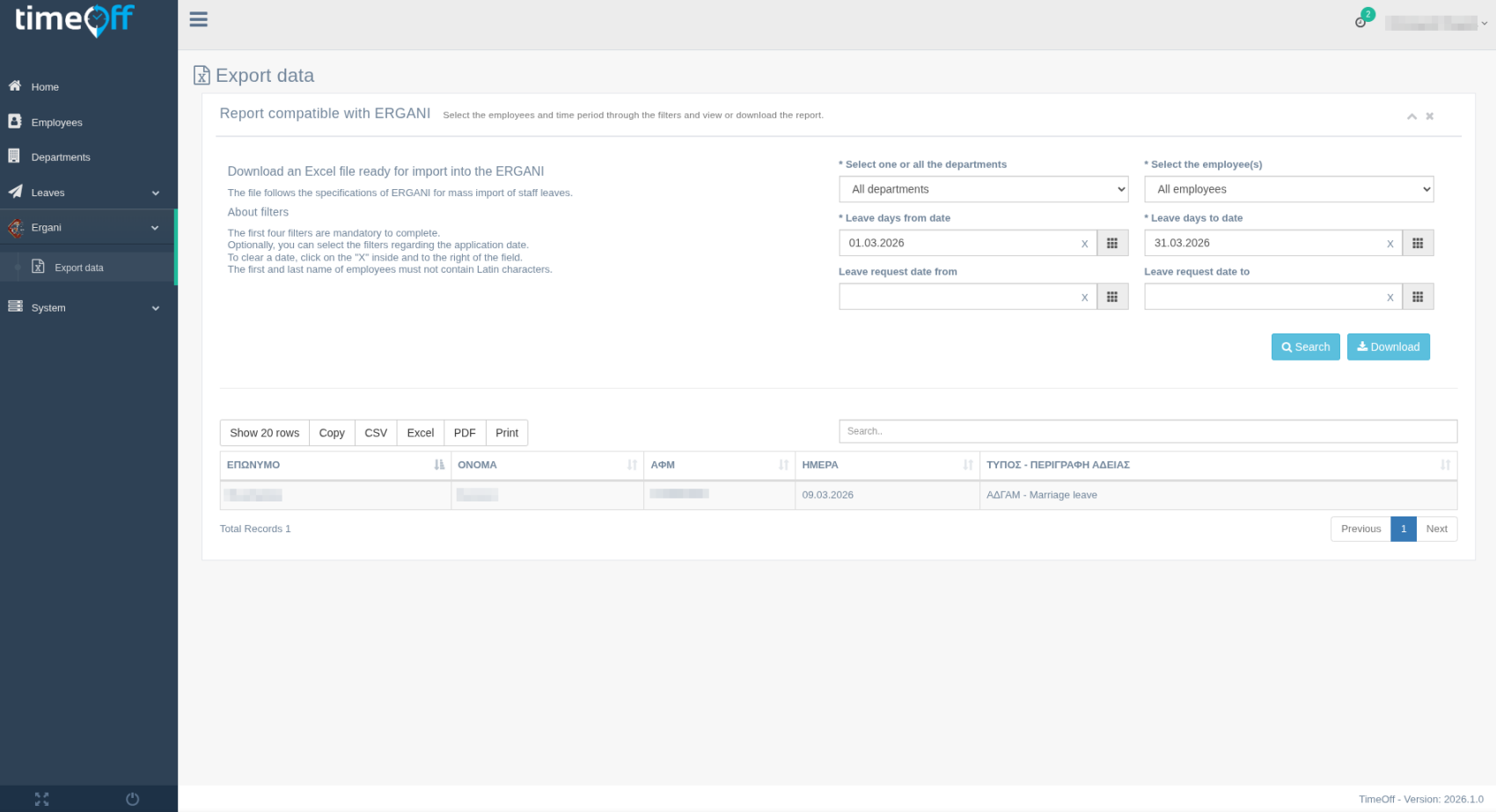
Task: Click the Ergani gear icon in the sidebar
Action: [14, 227]
